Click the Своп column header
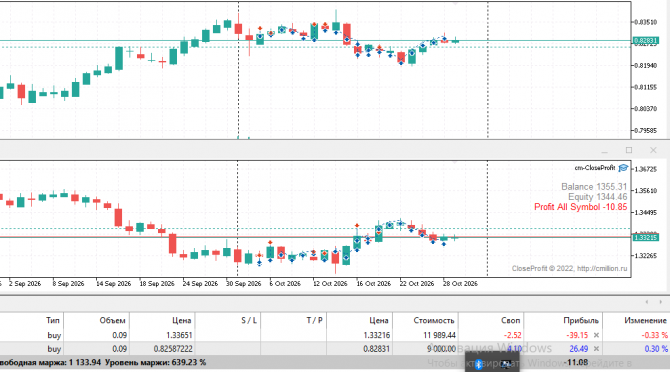The image size is (670, 372). pyautogui.click(x=511, y=320)
